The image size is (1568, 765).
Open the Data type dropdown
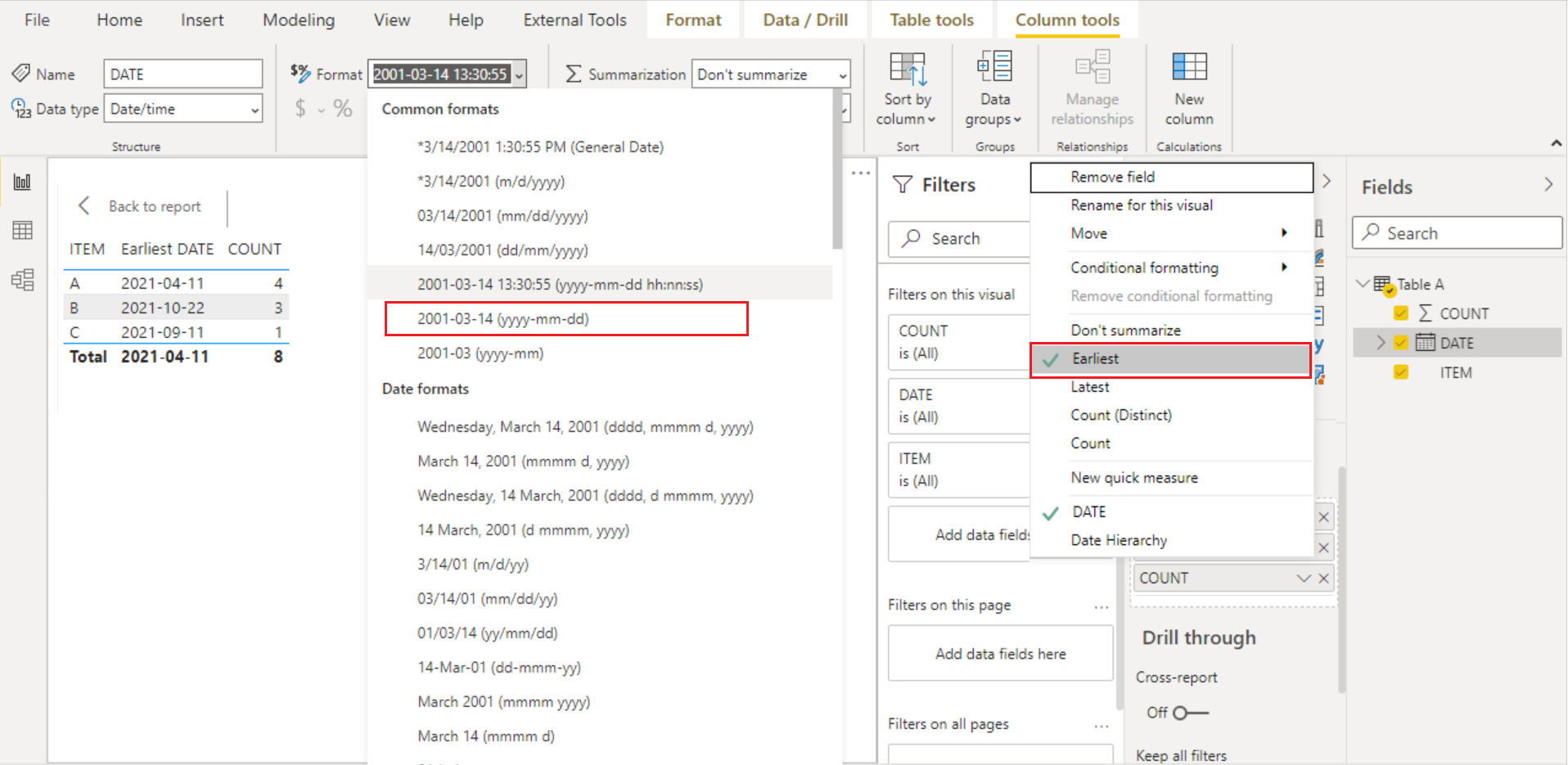pos(183,109)
